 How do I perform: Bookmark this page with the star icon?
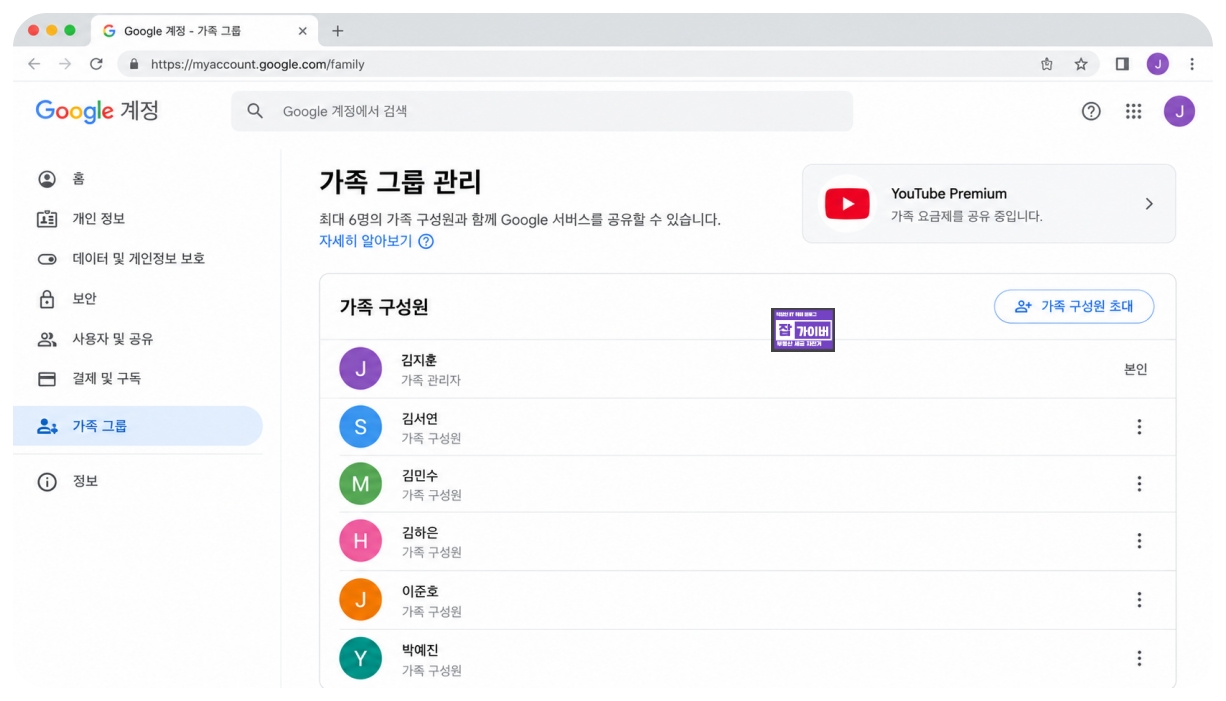pos(1081,64)
